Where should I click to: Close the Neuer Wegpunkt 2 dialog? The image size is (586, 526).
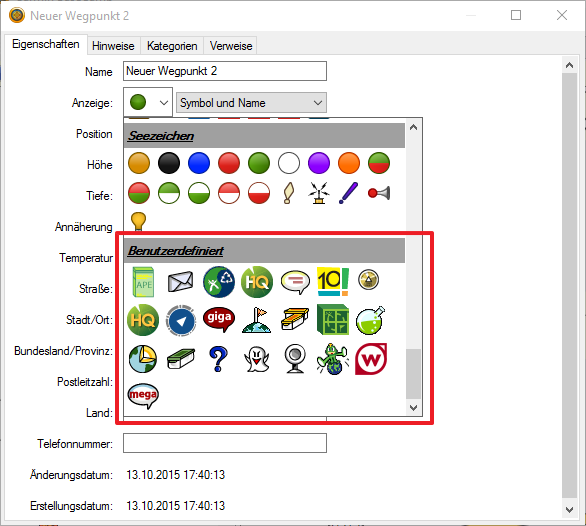click(562, 15)
